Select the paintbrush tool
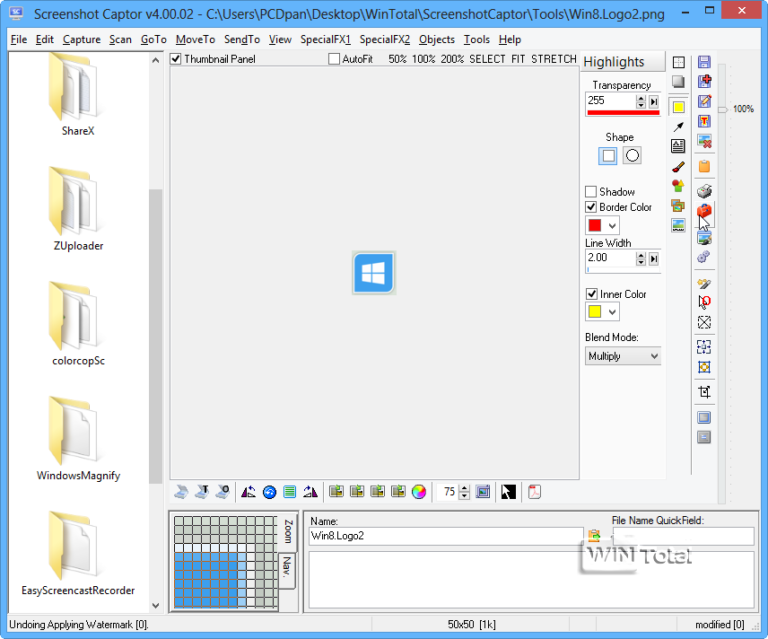This screenshot has width=768, height=639. point(678,167)
